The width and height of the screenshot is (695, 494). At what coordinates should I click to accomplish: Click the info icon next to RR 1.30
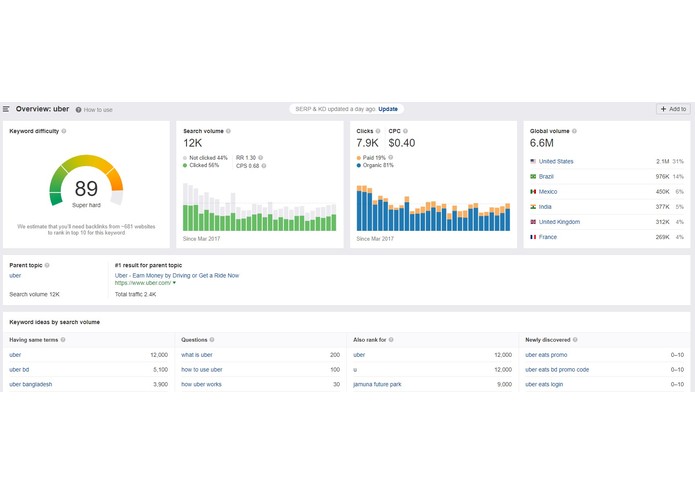(261, 158)
